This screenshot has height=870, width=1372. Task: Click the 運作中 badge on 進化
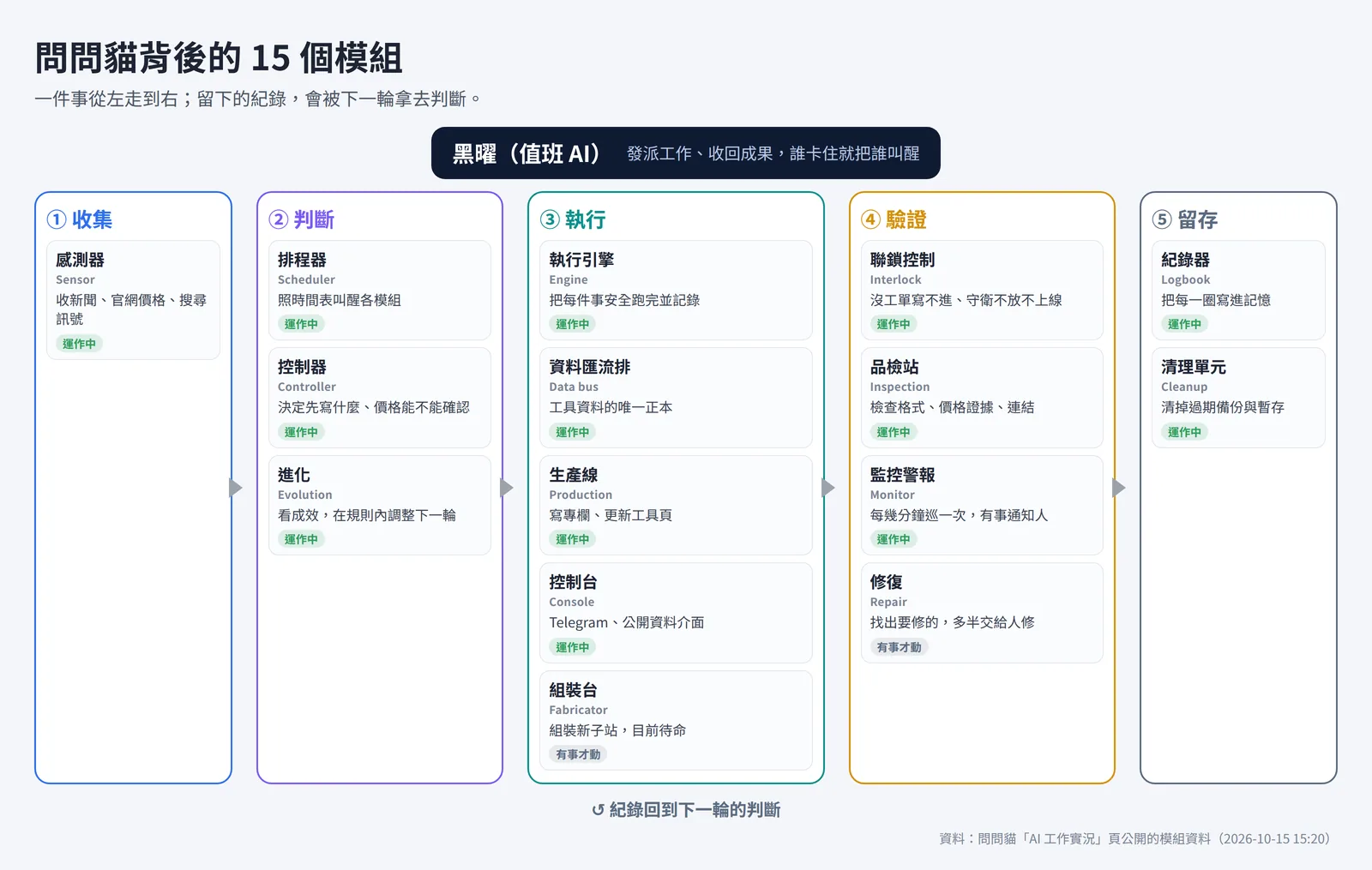click(x=301, y=539)
